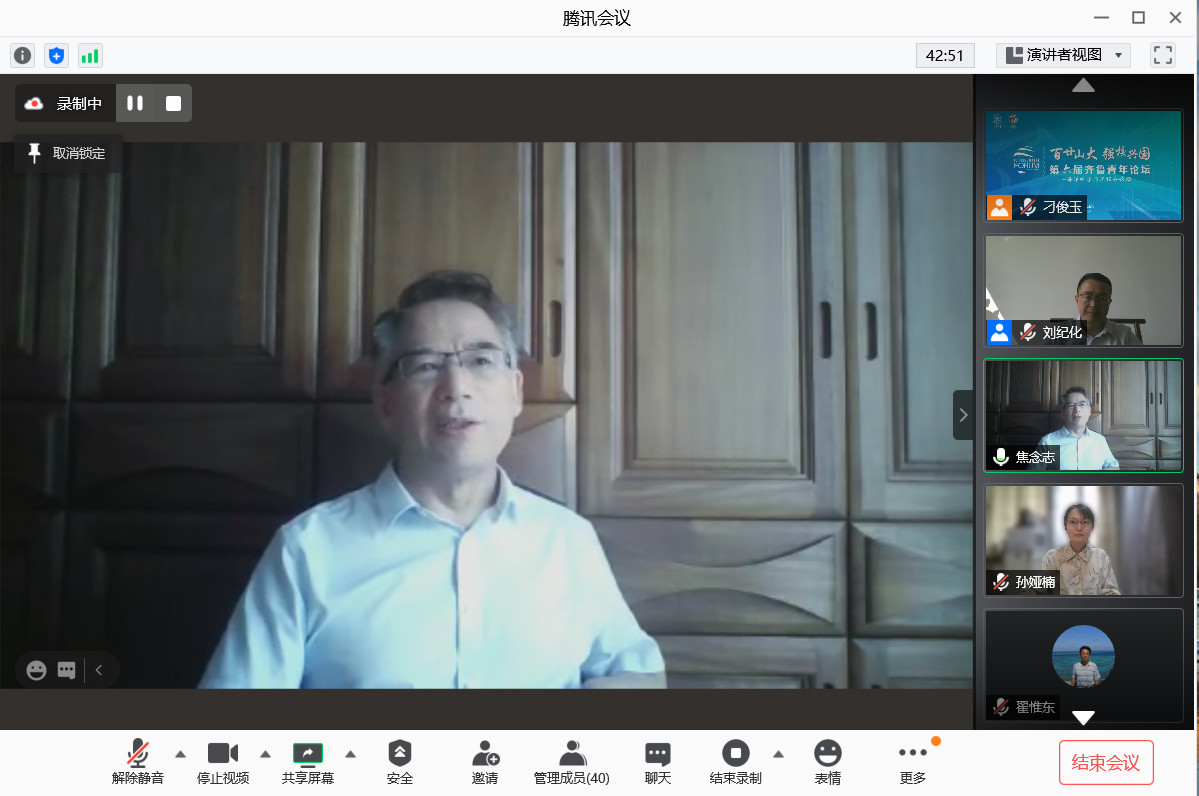
Task: Enter full screen mode
Action: click(1162, 55)
